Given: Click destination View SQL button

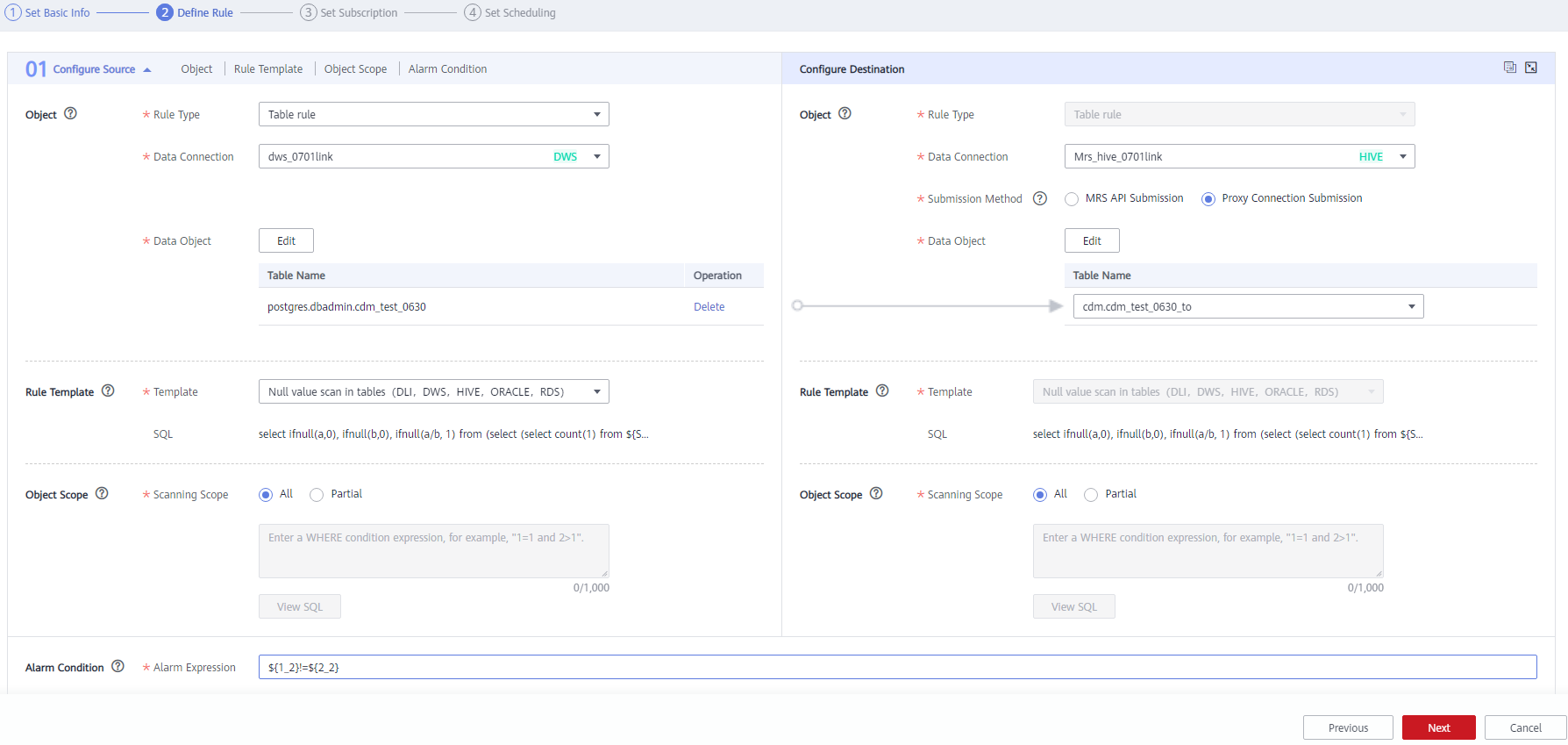Looking at the screenshot, I should pyautogui.click(x=1074, y=606).
